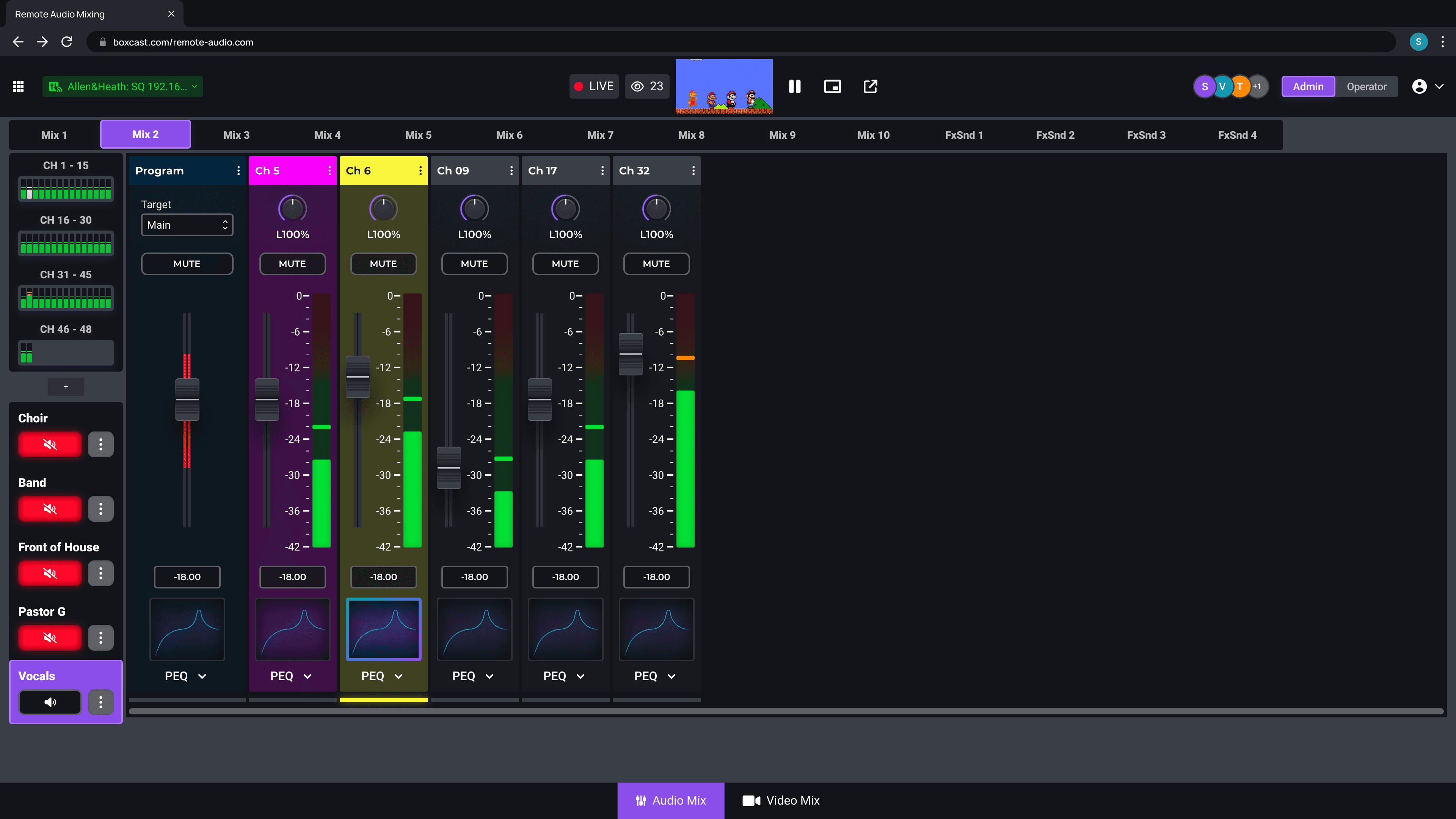Open Choir group options menu
Viewport: 1456px width, 819px height.
100,444
